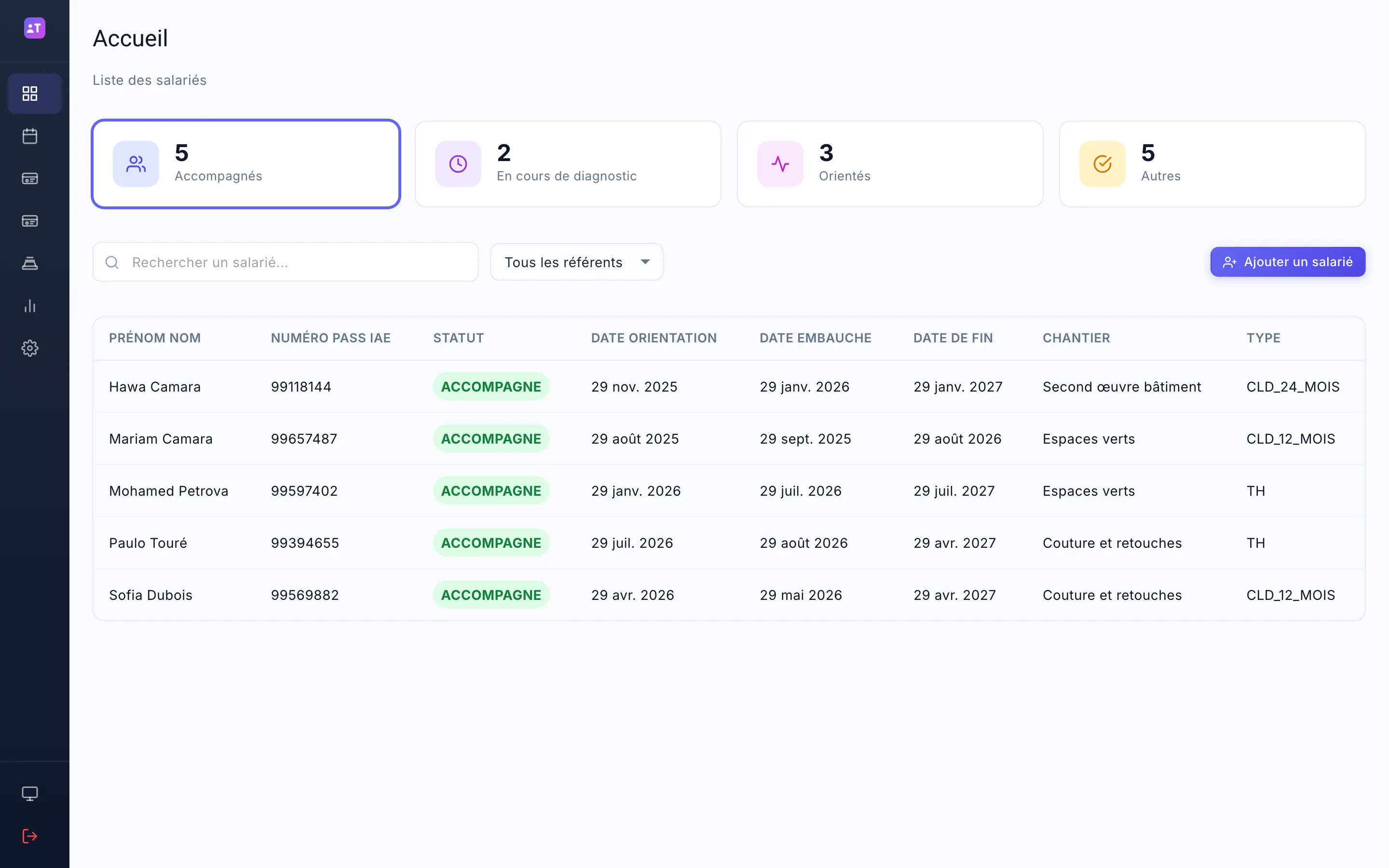This screenshot has width=1389, height=868.
Task: Click the DATE DE FIN column header
Action: click(x=953, y=338)
